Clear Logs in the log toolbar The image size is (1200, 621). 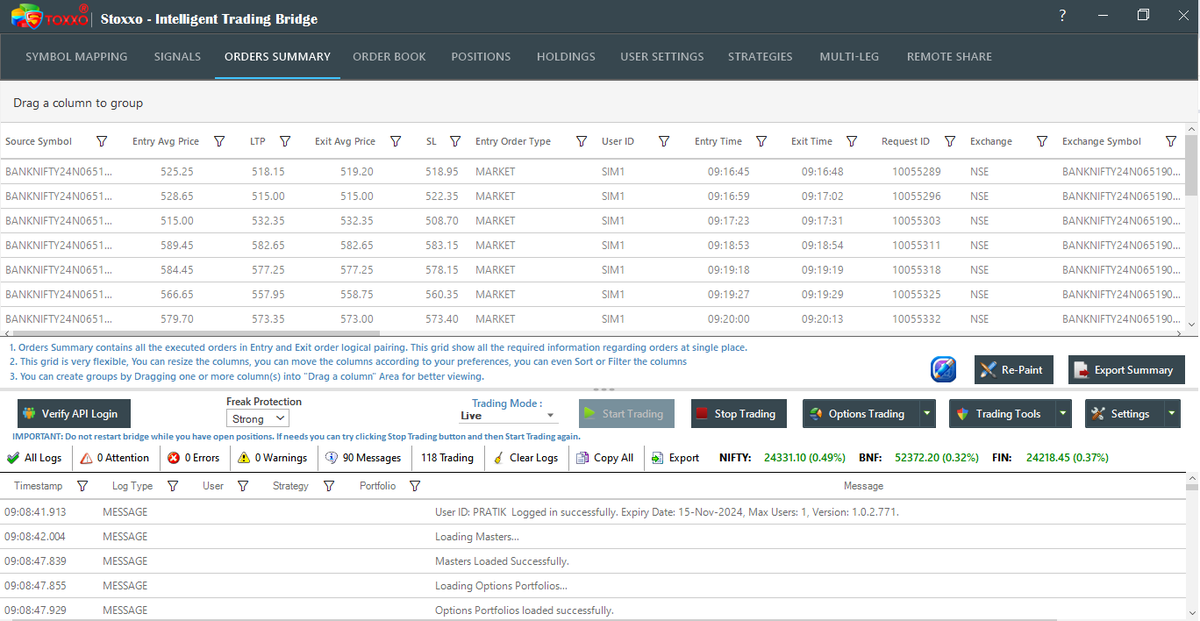point(524,458)
